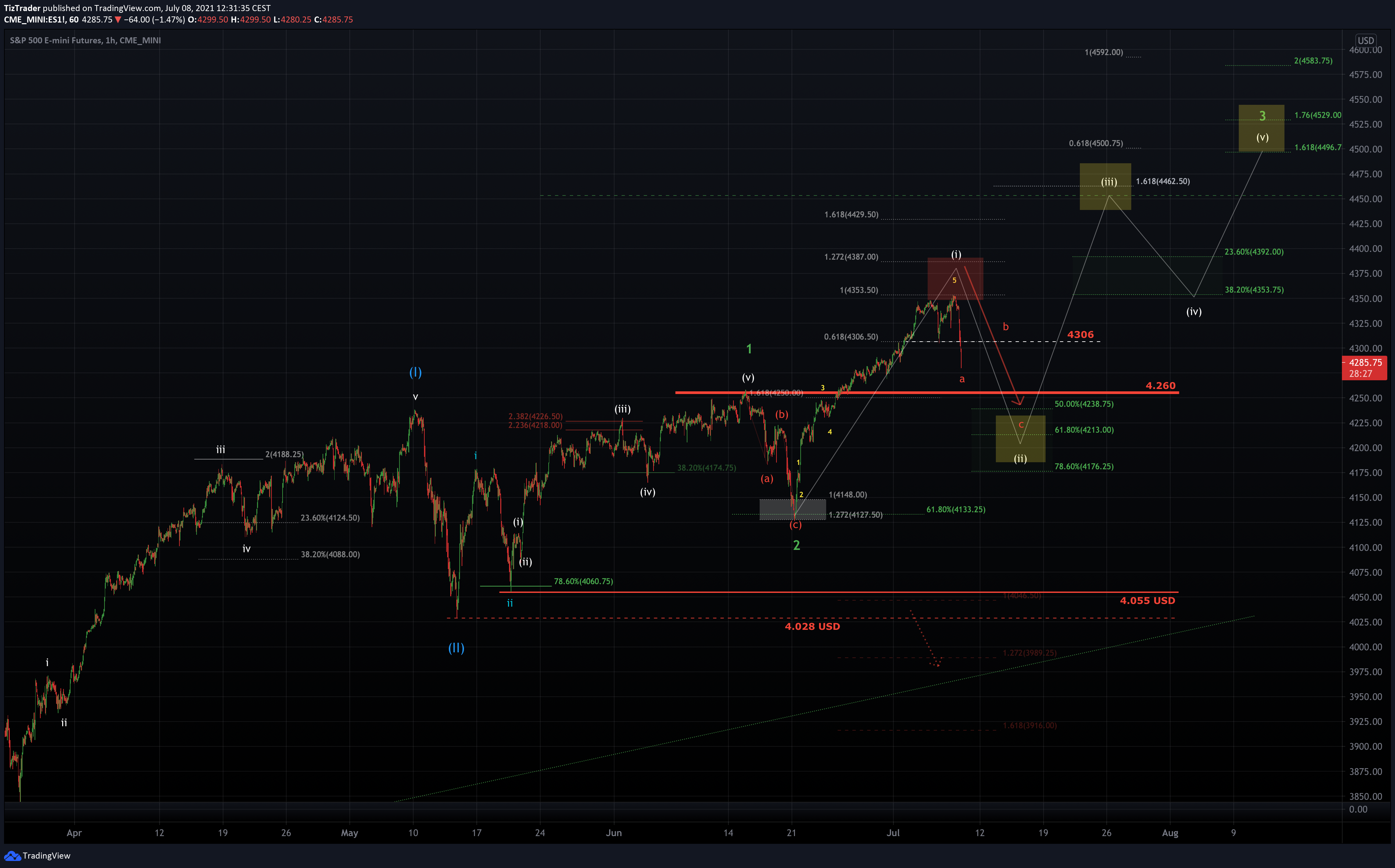Click the green '1' wave label
Viewport: 1395px width, 868px height.
click(x=749, y=349)
